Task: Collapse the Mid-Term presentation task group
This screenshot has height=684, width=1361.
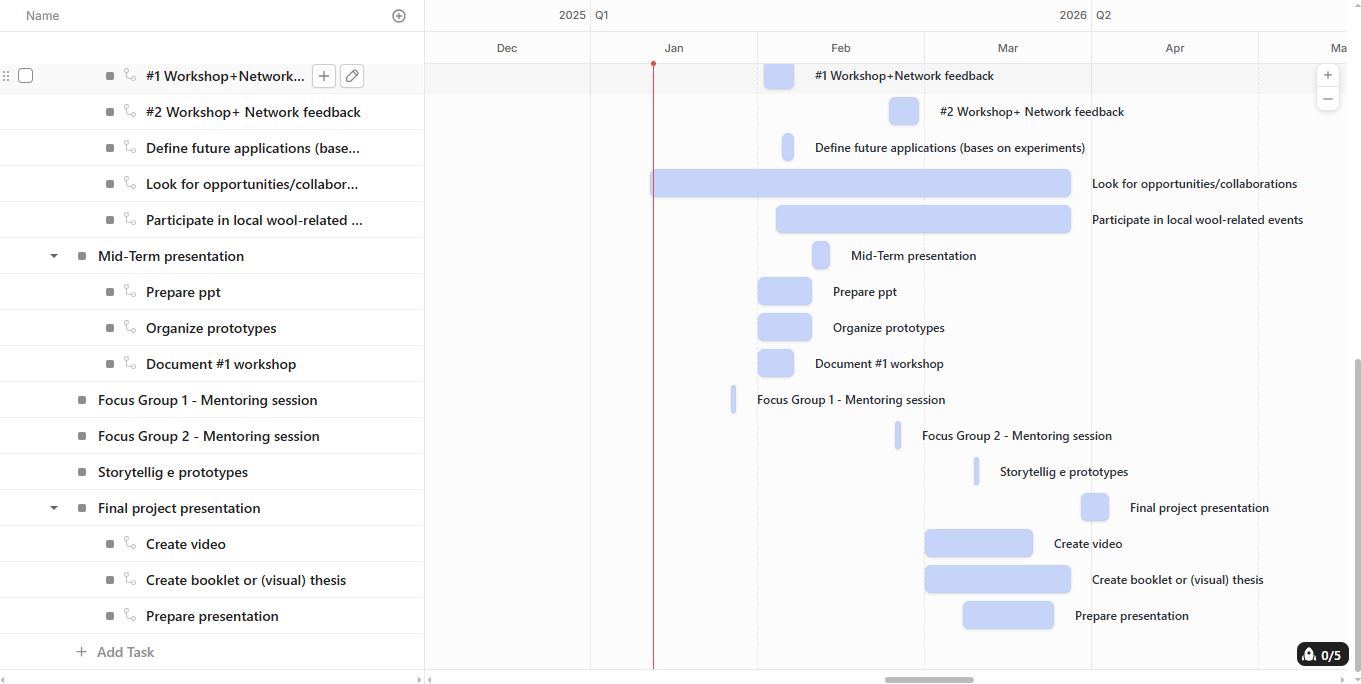Action: pos(54,256)
